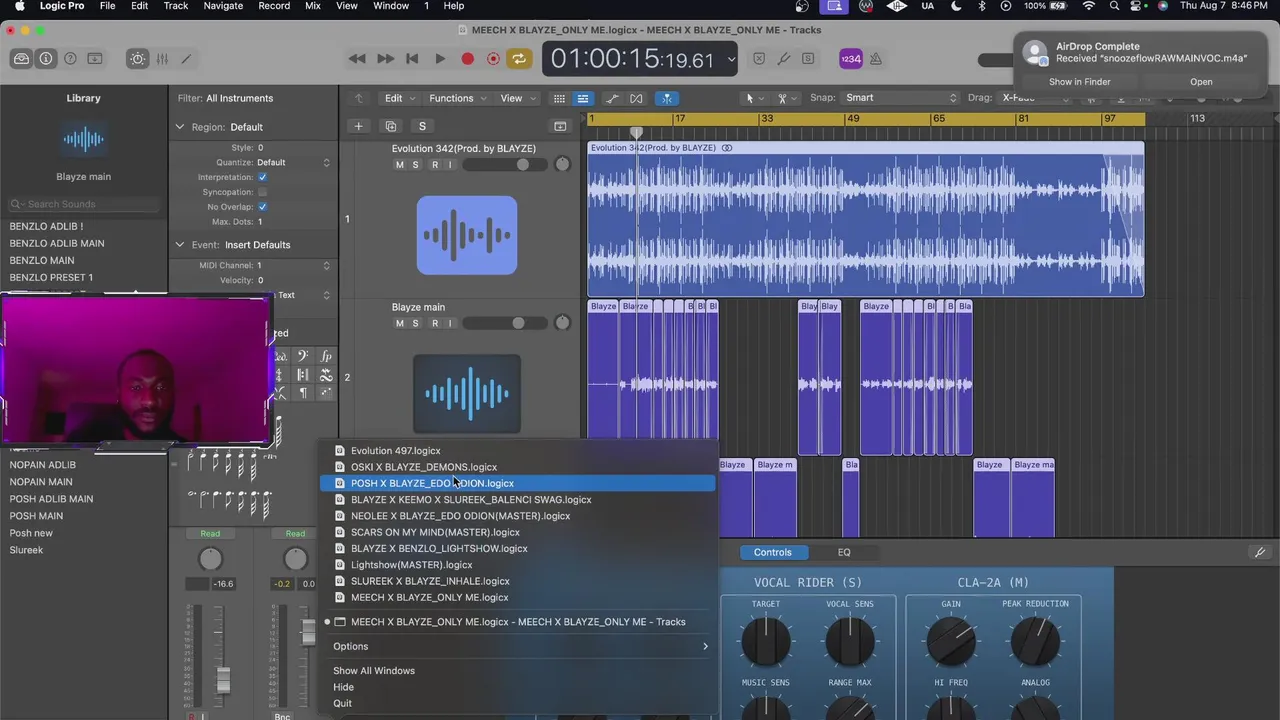1280x720 pixels.
Task: Open the Quantize Default popup
Action: click(292, 162)
